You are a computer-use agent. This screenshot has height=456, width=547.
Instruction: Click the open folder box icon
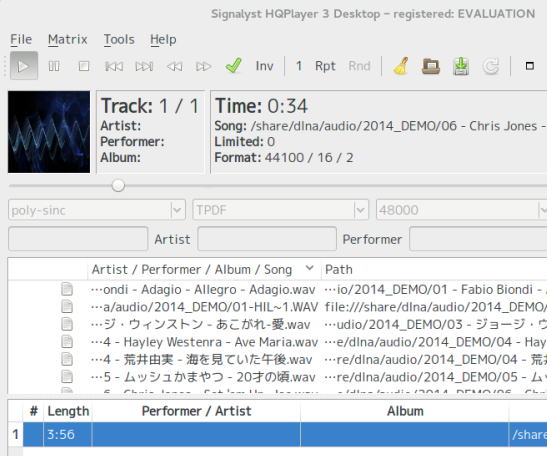(431, 66)
